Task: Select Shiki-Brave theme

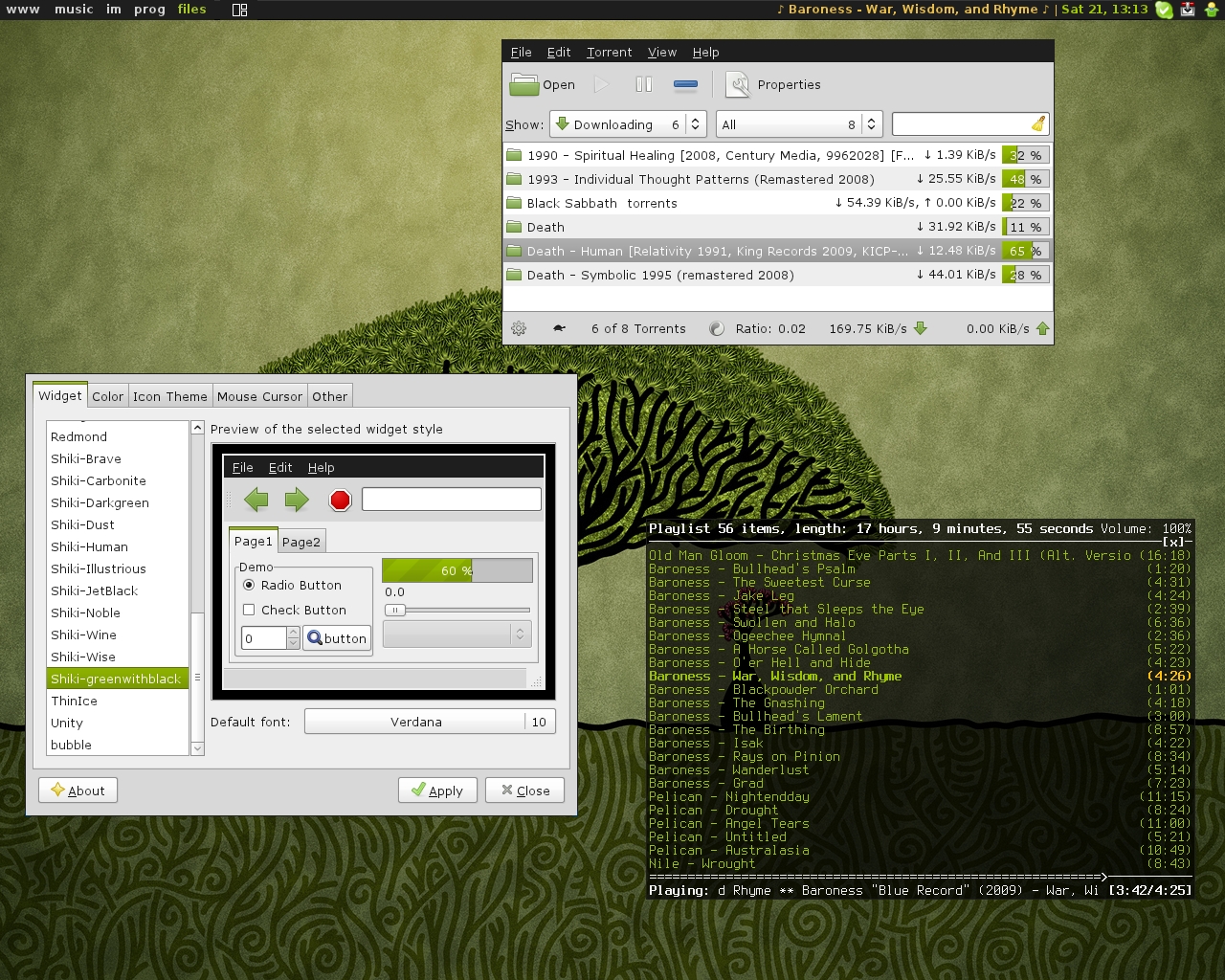Action: [118, 458]
